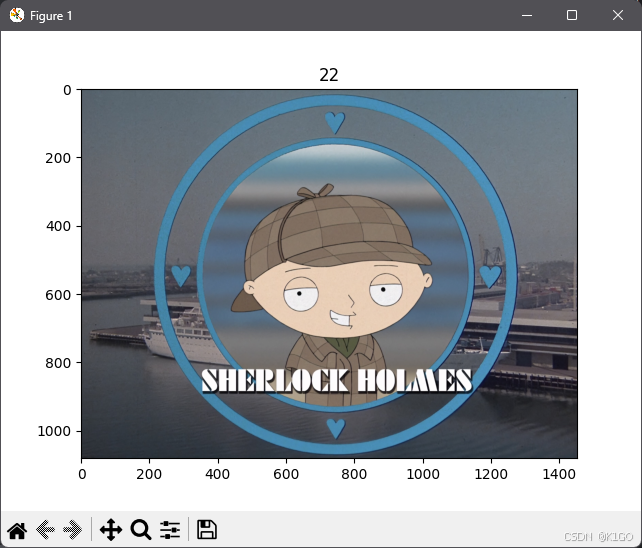Click the y-axis tick label "200"
The height and width of the screenshot is (548, 642).
pos(58,158)
